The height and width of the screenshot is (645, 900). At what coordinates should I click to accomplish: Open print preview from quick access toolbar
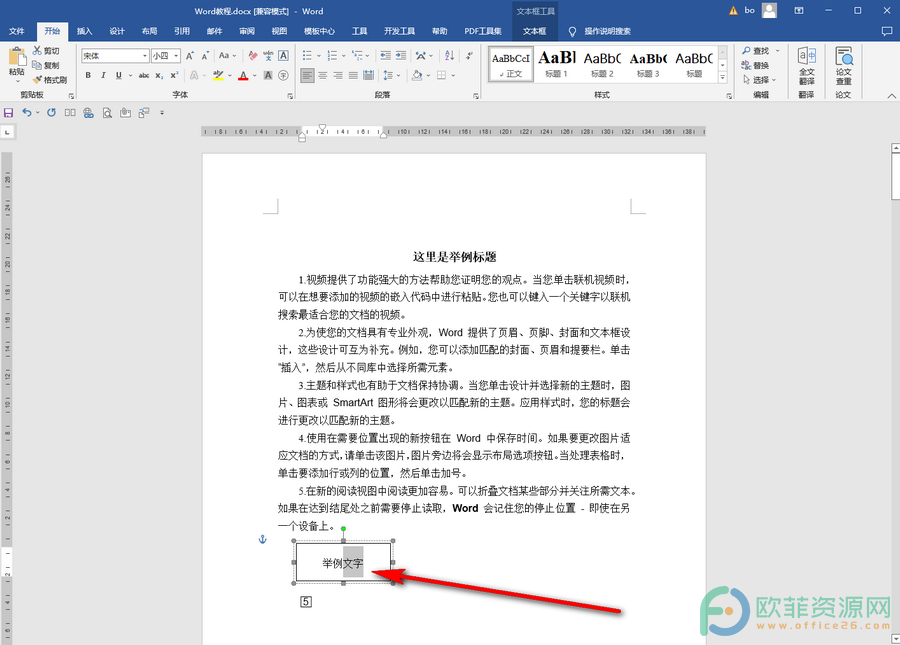click(107, 113)
